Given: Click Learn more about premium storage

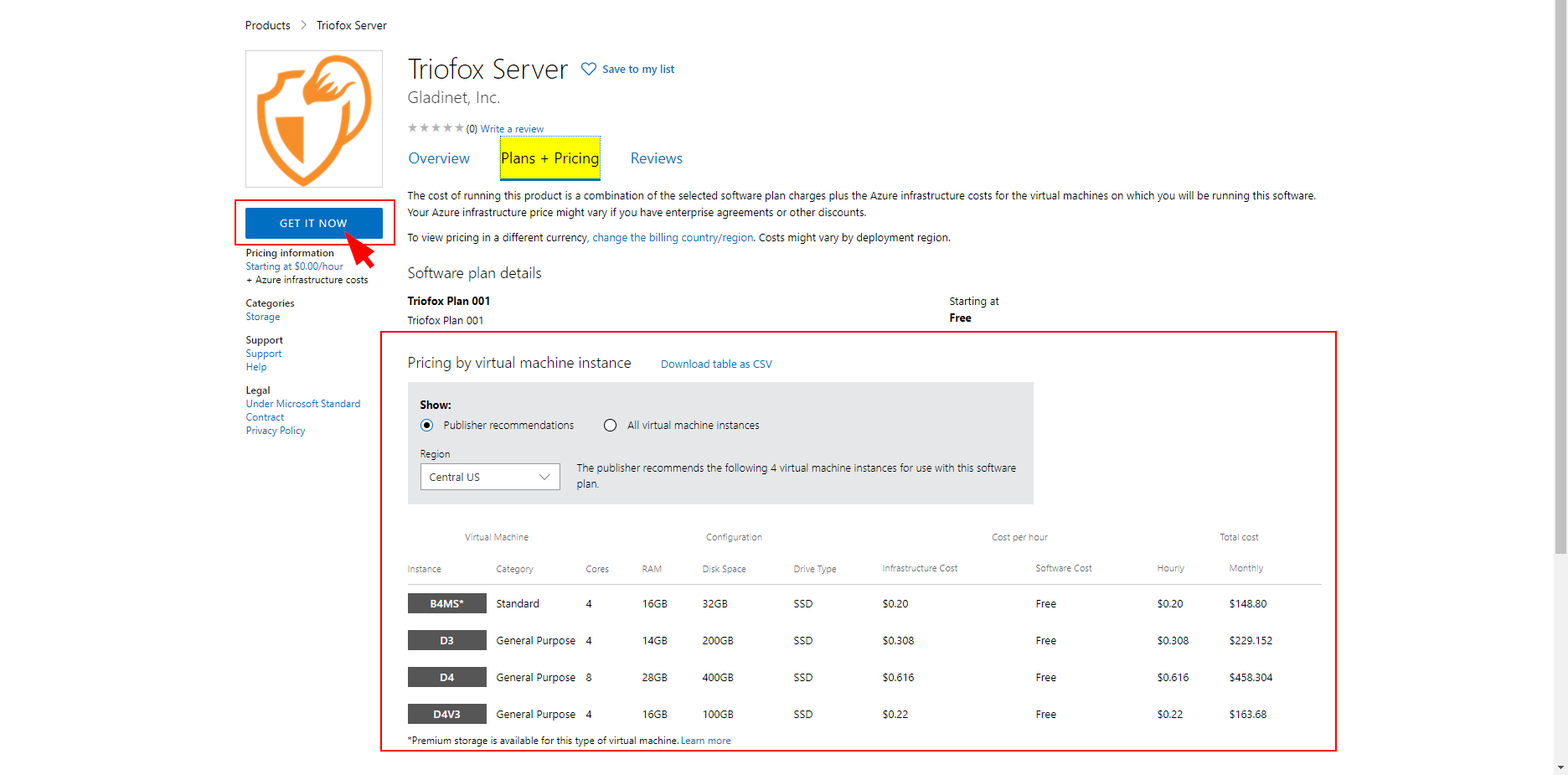Looking at the screenshot, I should [705, 741].
